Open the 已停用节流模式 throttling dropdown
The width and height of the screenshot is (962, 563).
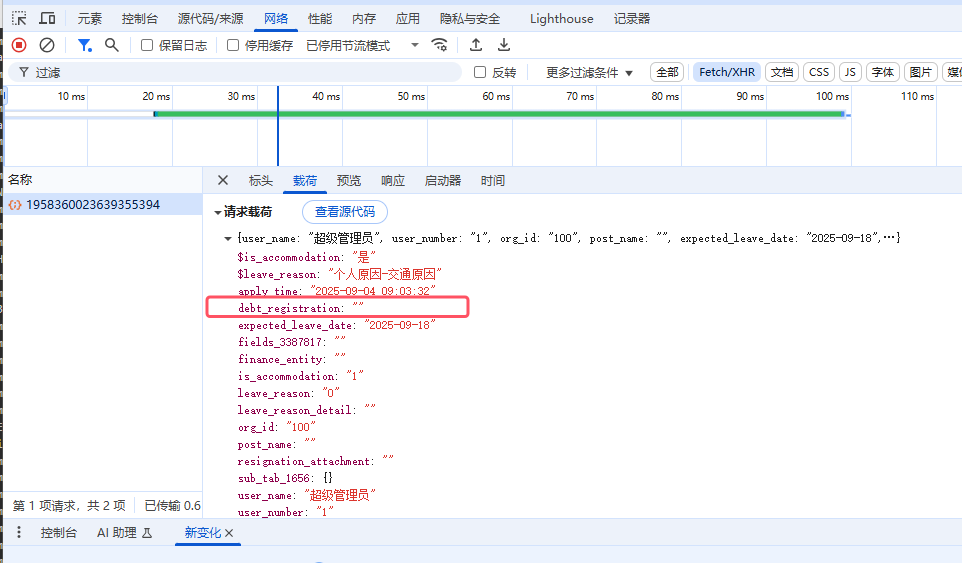(363, 45)
